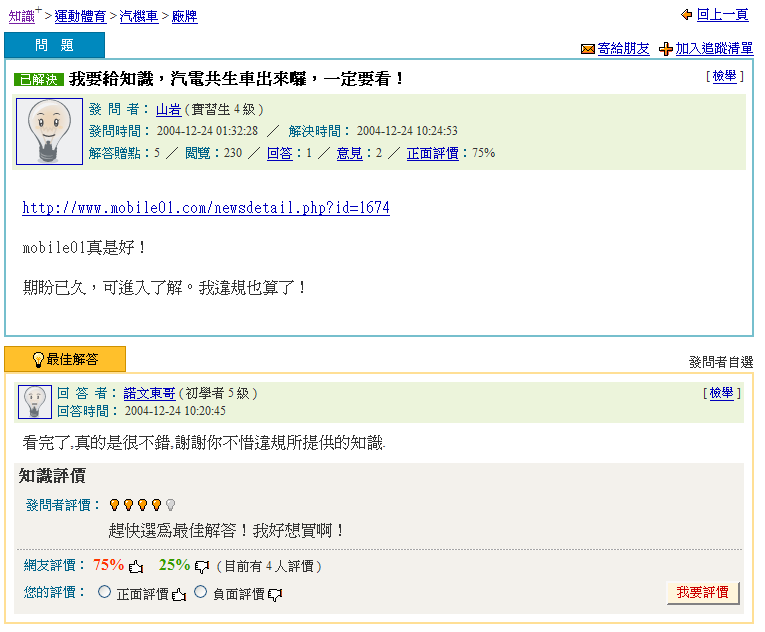
Task: Click thumbs-down icon next to 25%
Action: (x=201, y=567)
